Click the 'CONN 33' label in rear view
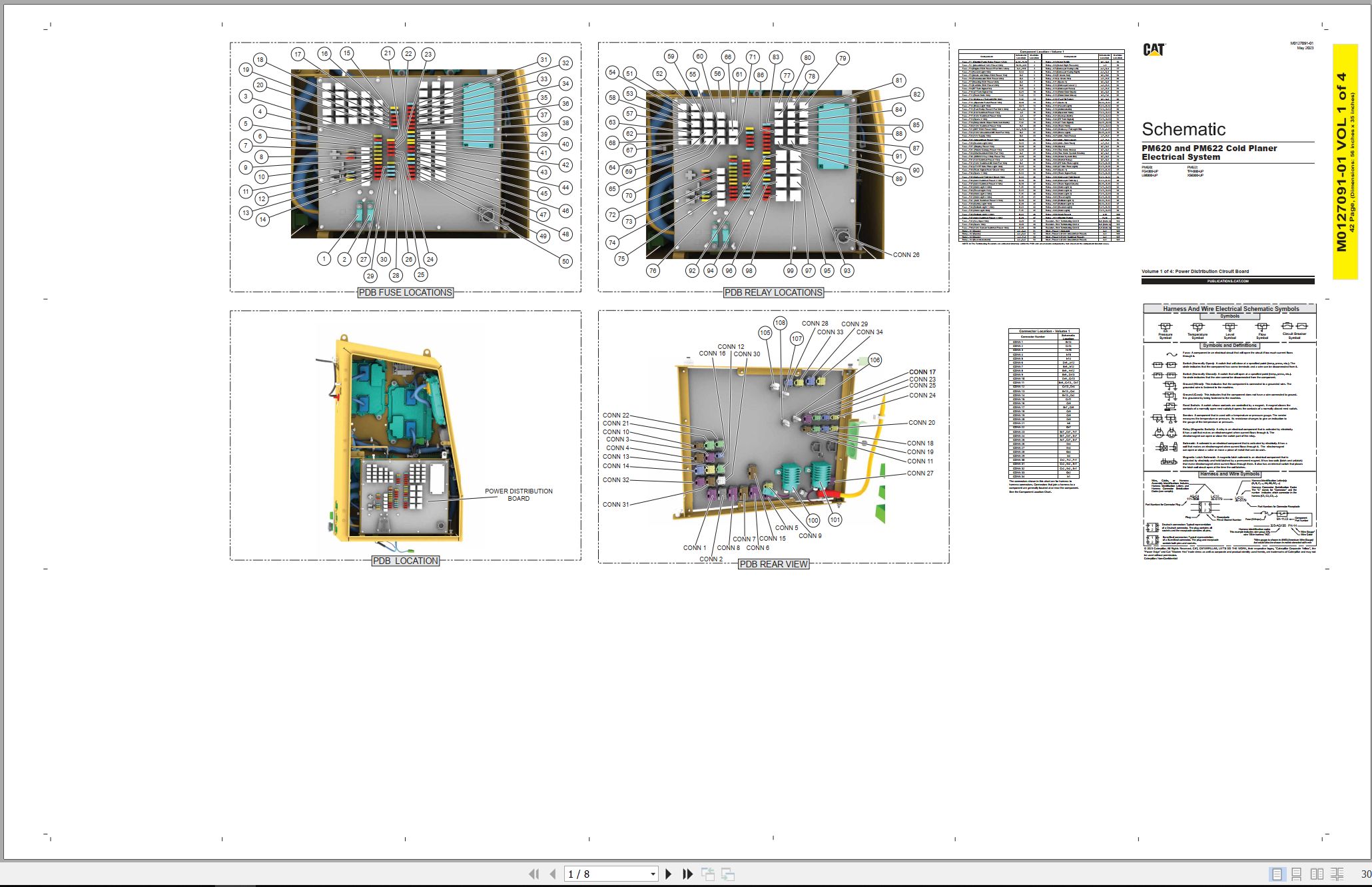Viewport: 1372px width, 887px height. pos(830,332)
